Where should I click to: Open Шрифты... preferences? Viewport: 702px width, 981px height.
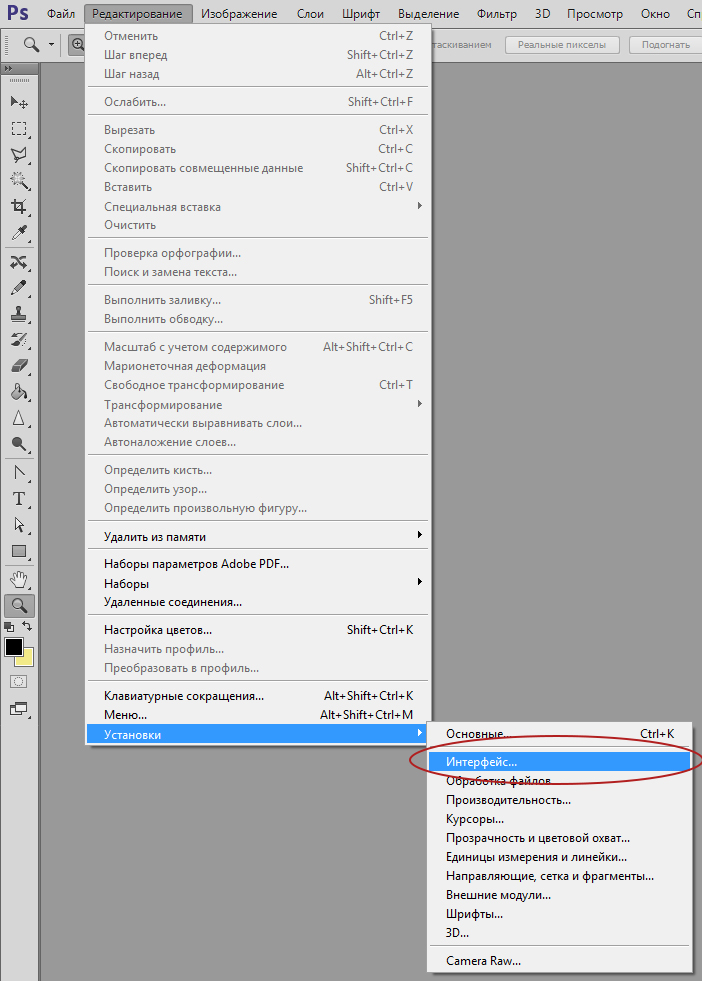pos(559,913)
